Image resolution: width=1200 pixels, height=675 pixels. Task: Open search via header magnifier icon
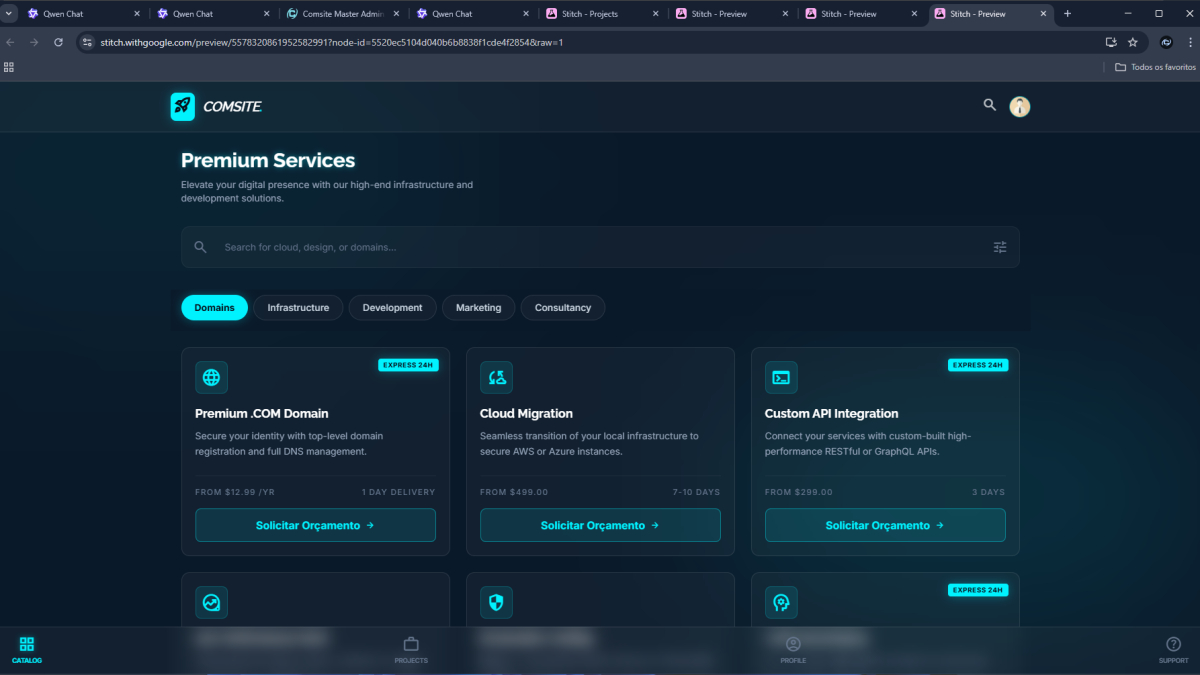pyautogui.click(x=990, y=105)
